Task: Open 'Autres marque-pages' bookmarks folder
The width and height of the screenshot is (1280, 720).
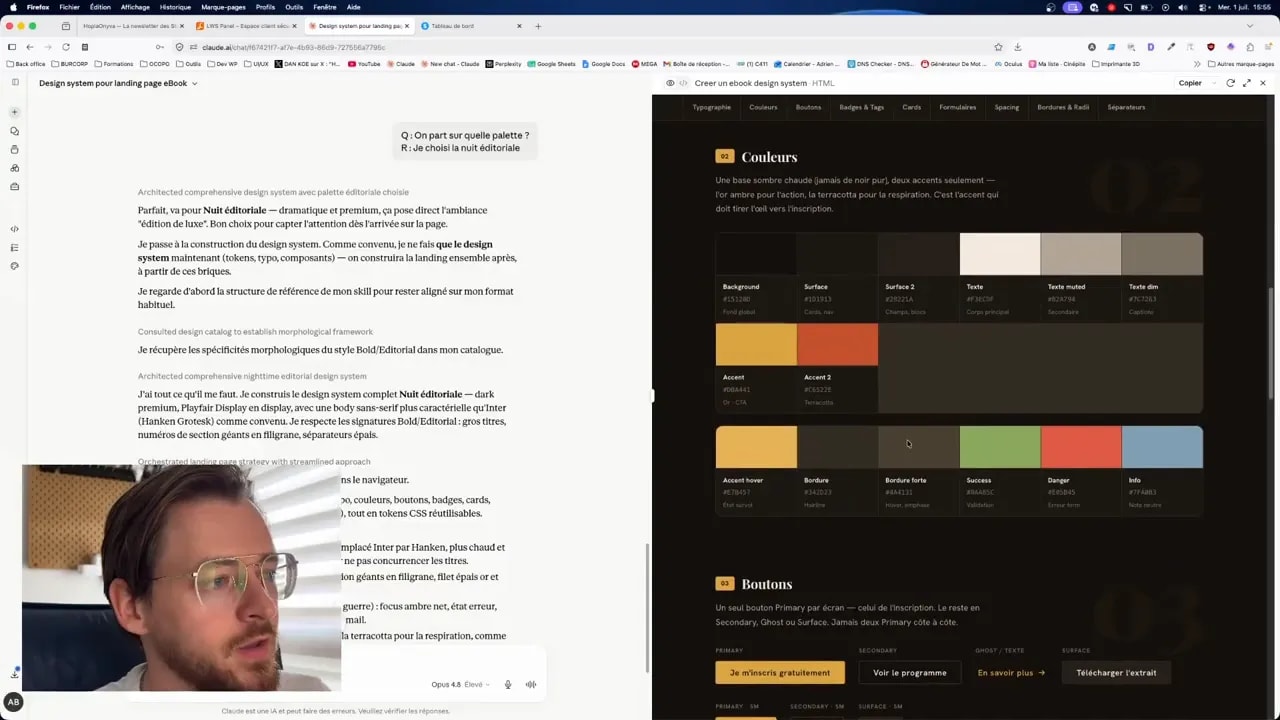Action: click(1241, 64)
